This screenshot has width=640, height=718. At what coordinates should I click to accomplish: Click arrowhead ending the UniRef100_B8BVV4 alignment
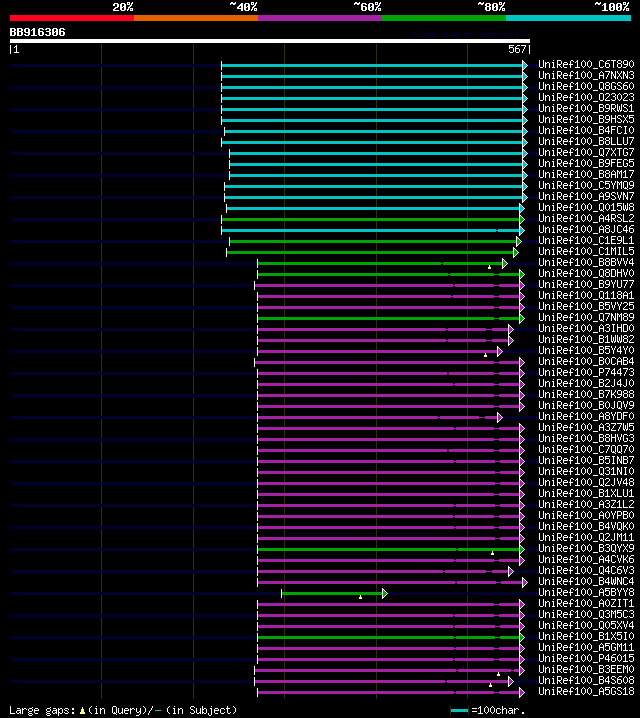click(x=504, y=263)
